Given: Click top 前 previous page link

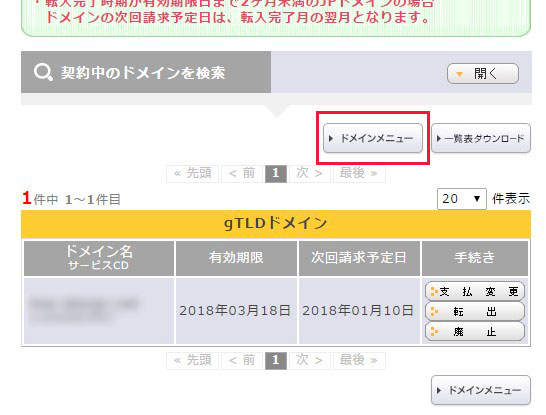Looking at the screenshot, I should pos(242,173).
